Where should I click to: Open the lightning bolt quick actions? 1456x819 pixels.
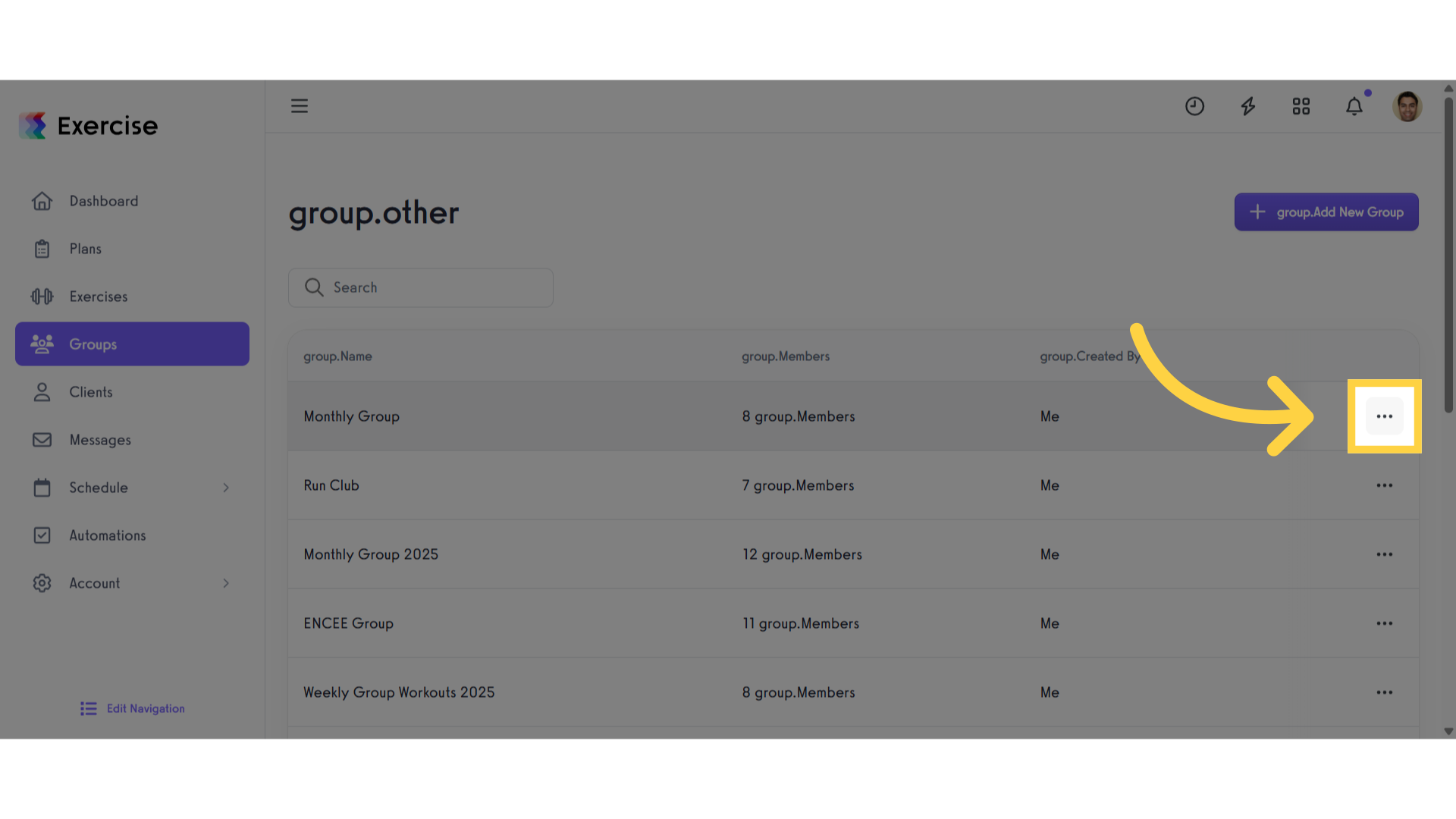click(x=1248, y=106)
